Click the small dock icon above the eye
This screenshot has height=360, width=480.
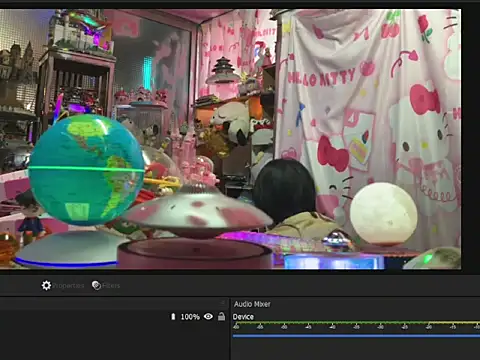click(223, 303)
